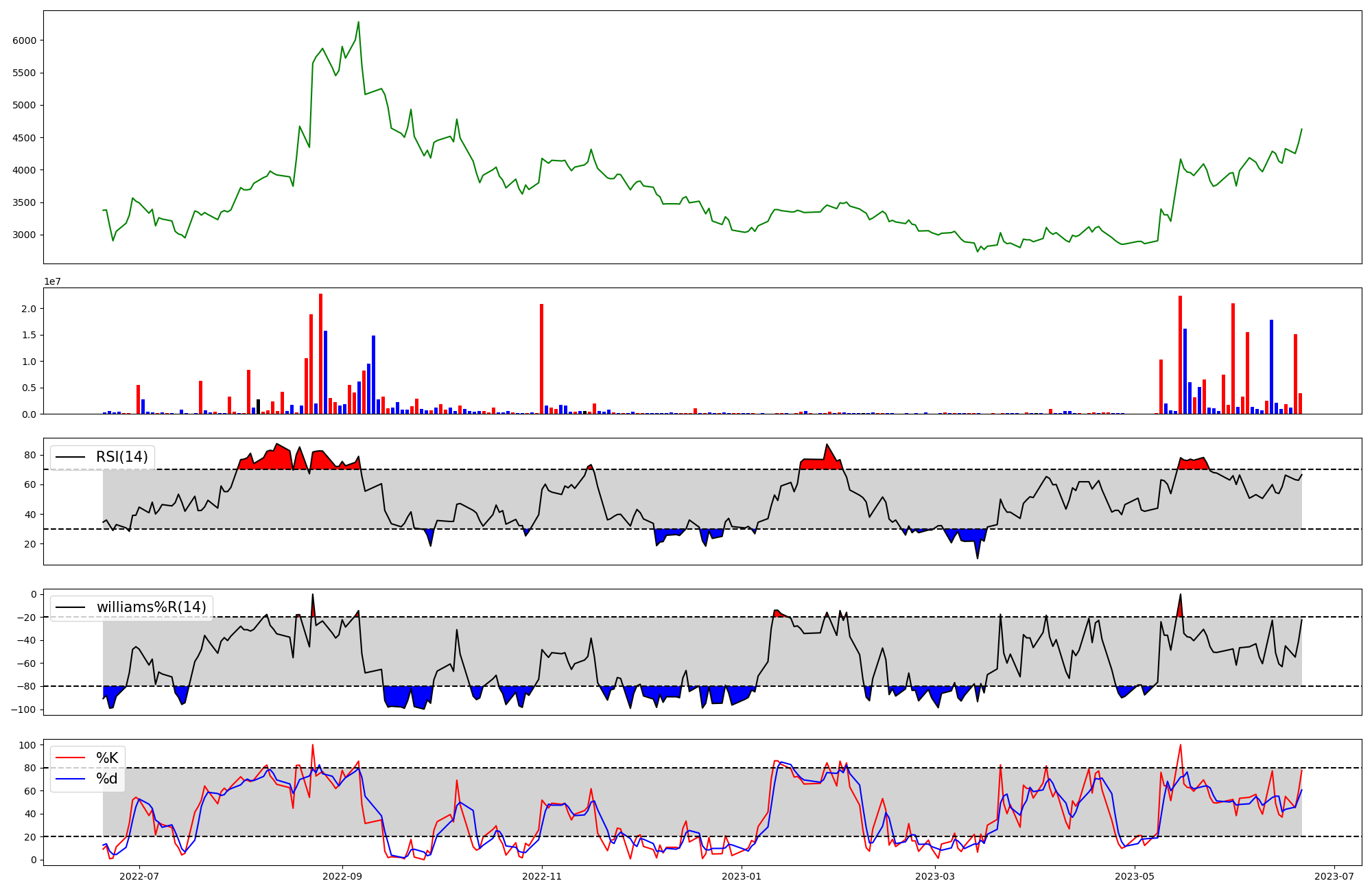Viewport: 1372px width, 892px height.
Task: Click the 2022-09 x-axis date label
Action: tap(342, 876)
